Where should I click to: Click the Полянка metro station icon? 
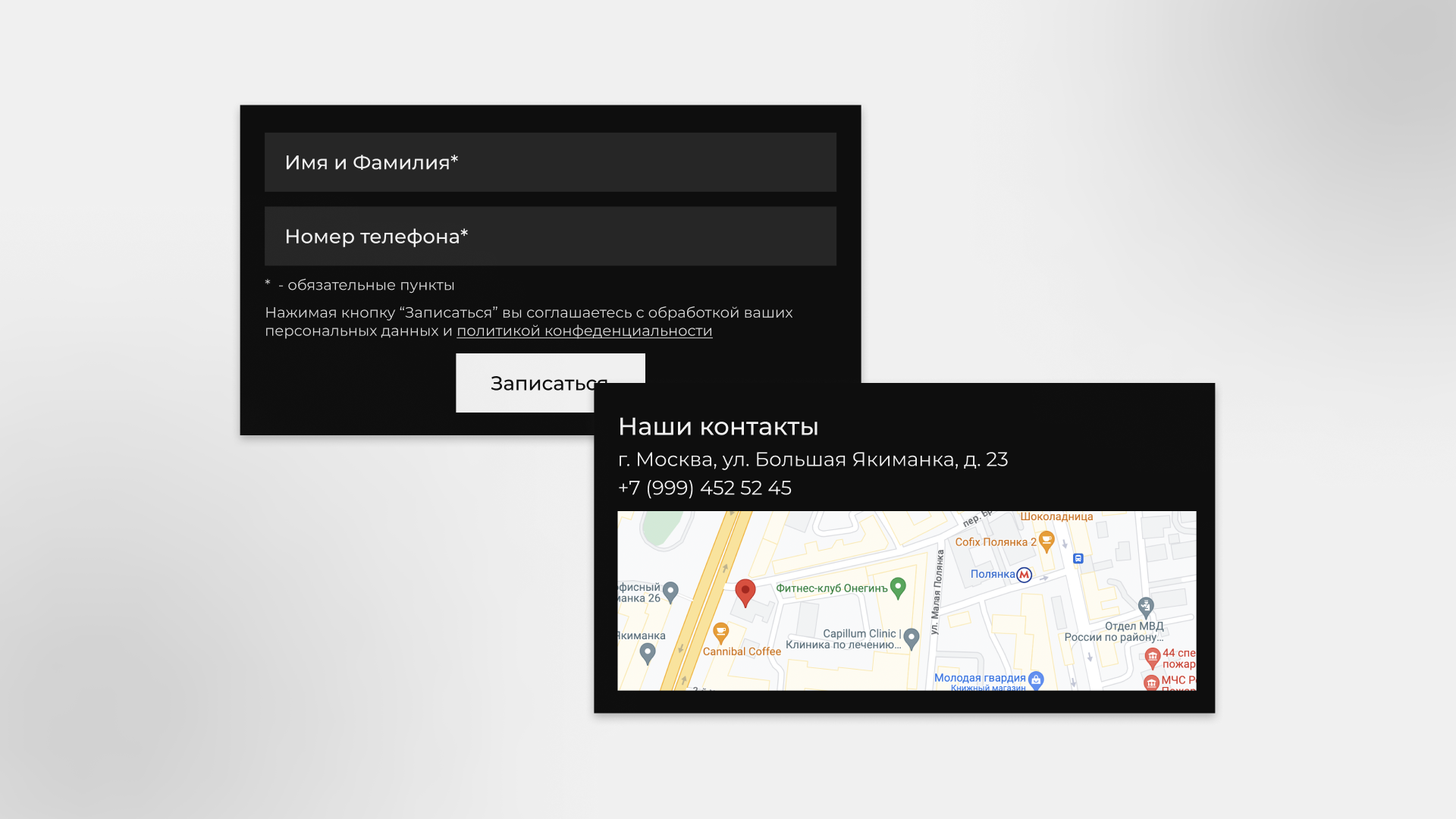point(1024,575)
